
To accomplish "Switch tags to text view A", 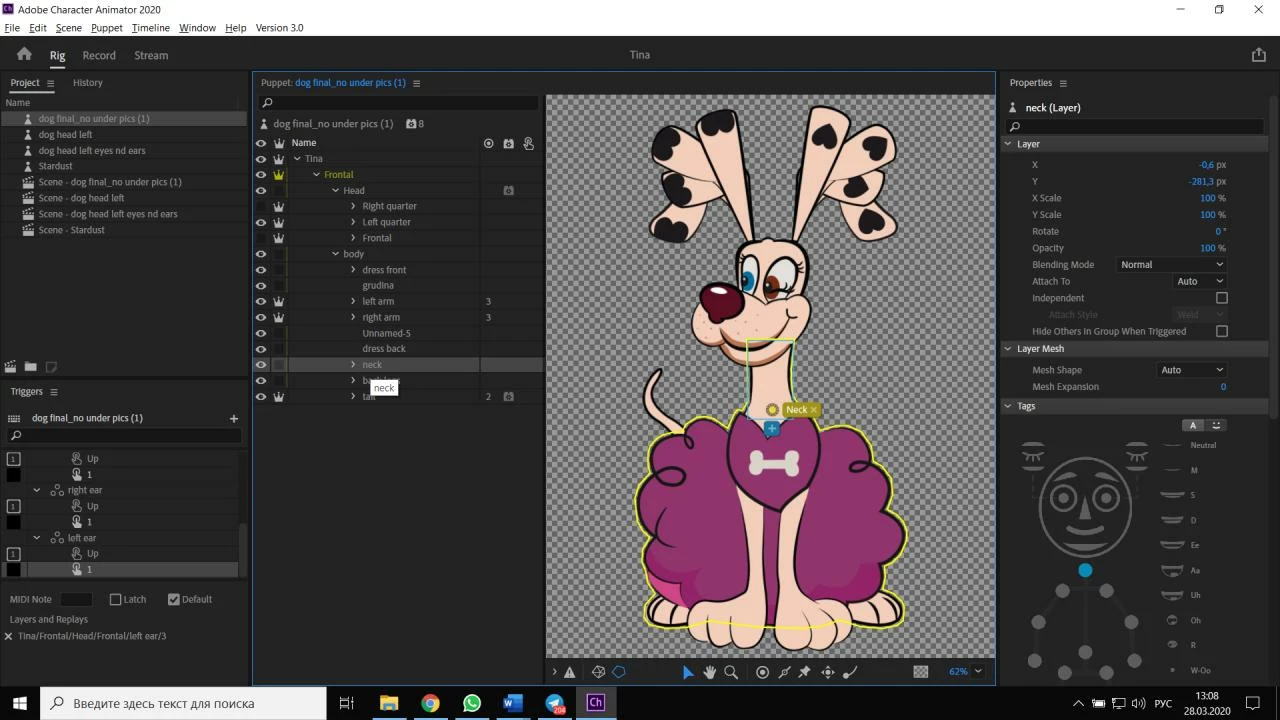I will (1193, 425).
